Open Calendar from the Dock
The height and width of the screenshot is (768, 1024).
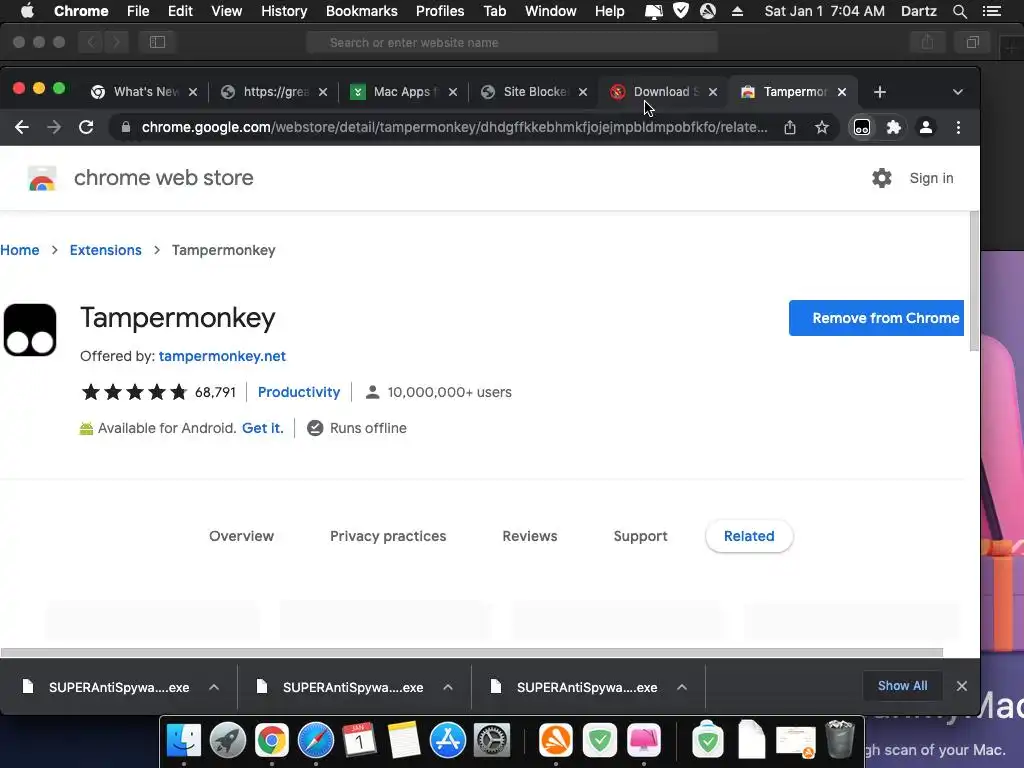tap(360, 741)
